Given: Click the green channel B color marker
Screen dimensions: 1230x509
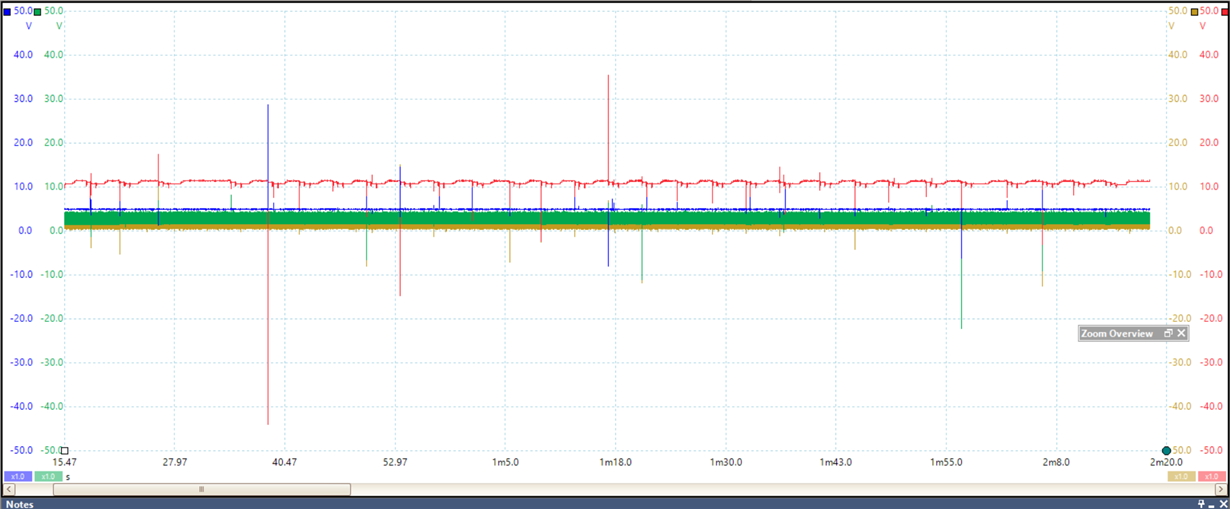Looking at the screenshot, I should coord(38,11).
